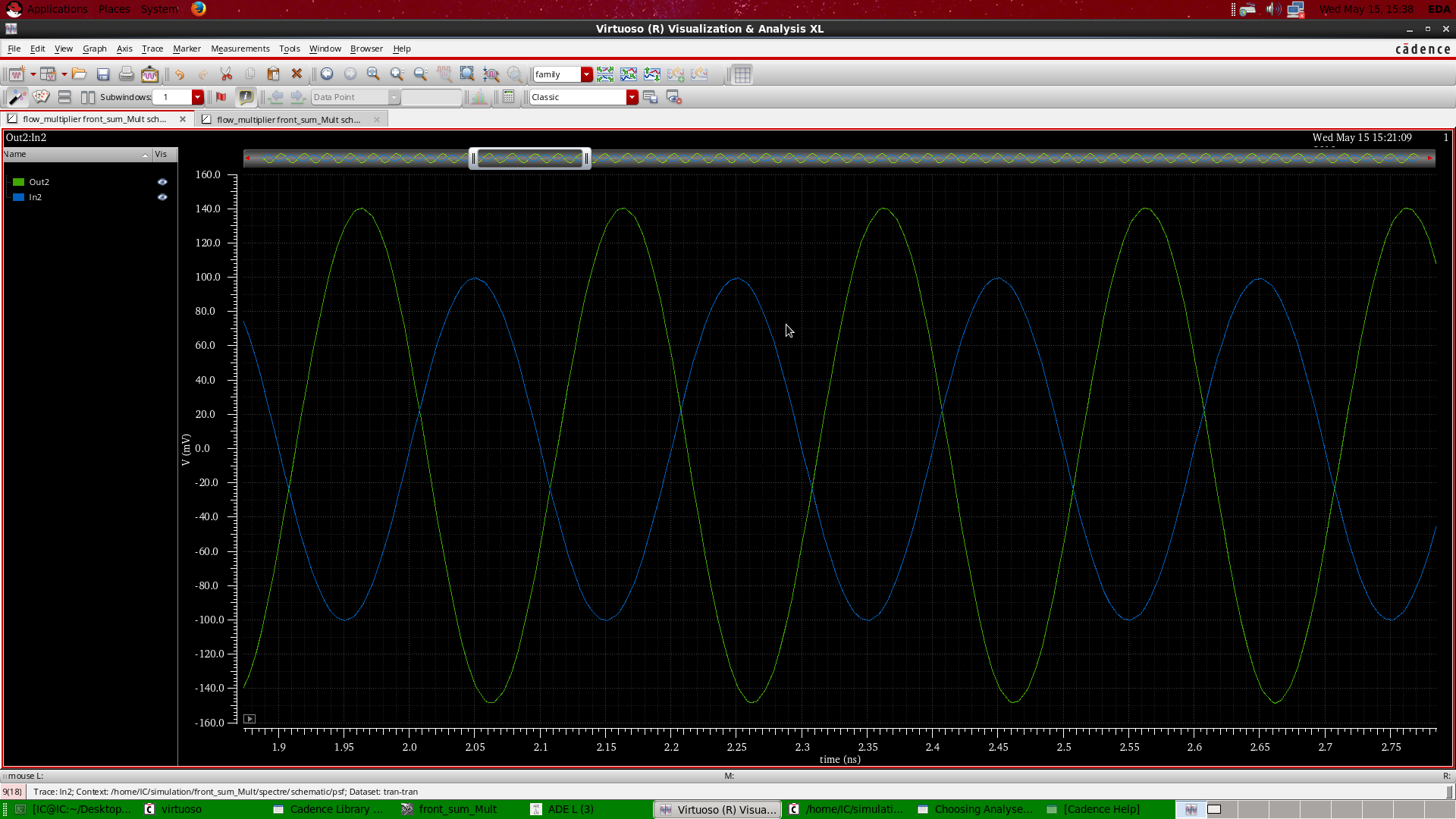Open the File menu

pos(14,49)
